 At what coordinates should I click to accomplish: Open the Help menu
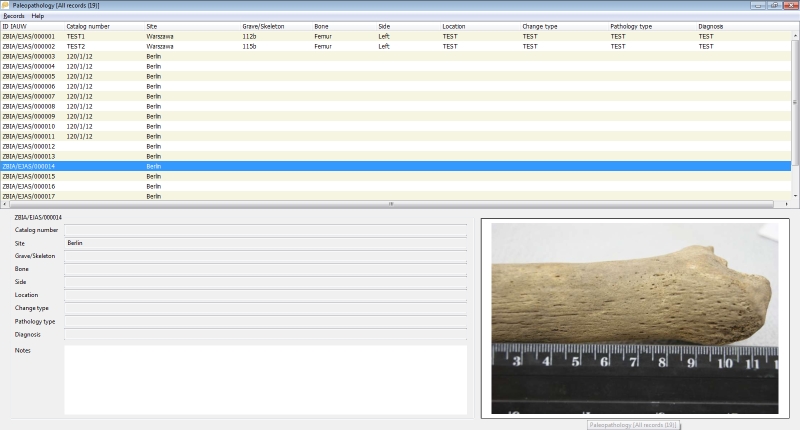click(38, 16)
